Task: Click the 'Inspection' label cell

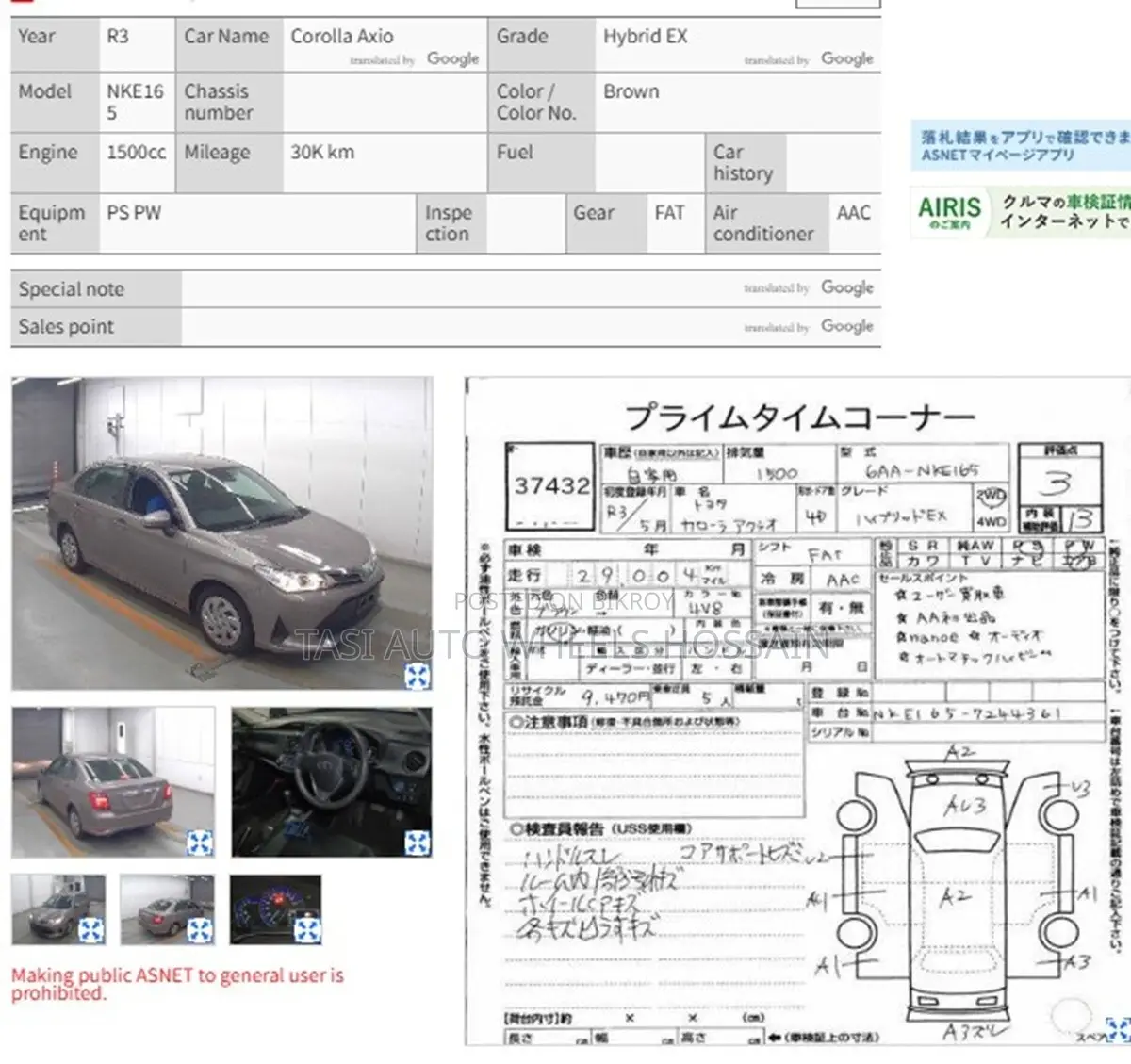Action: (451, 223)
